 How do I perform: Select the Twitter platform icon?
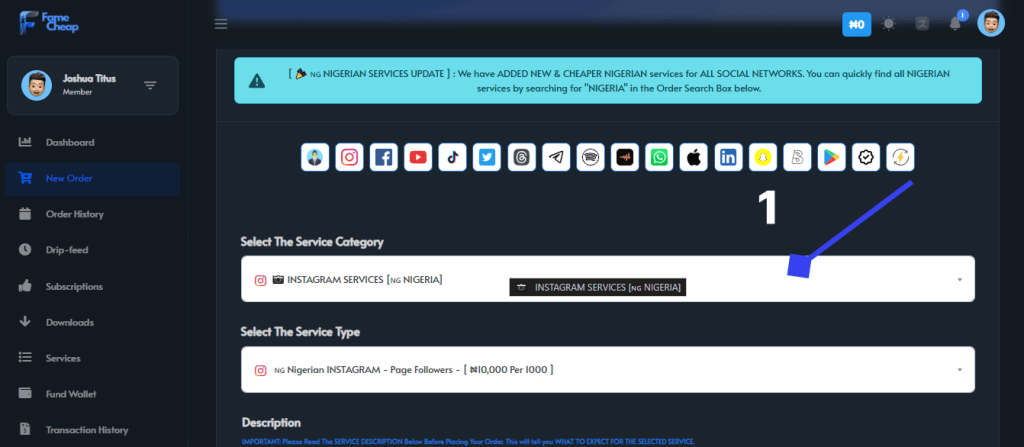click(487, 157)
